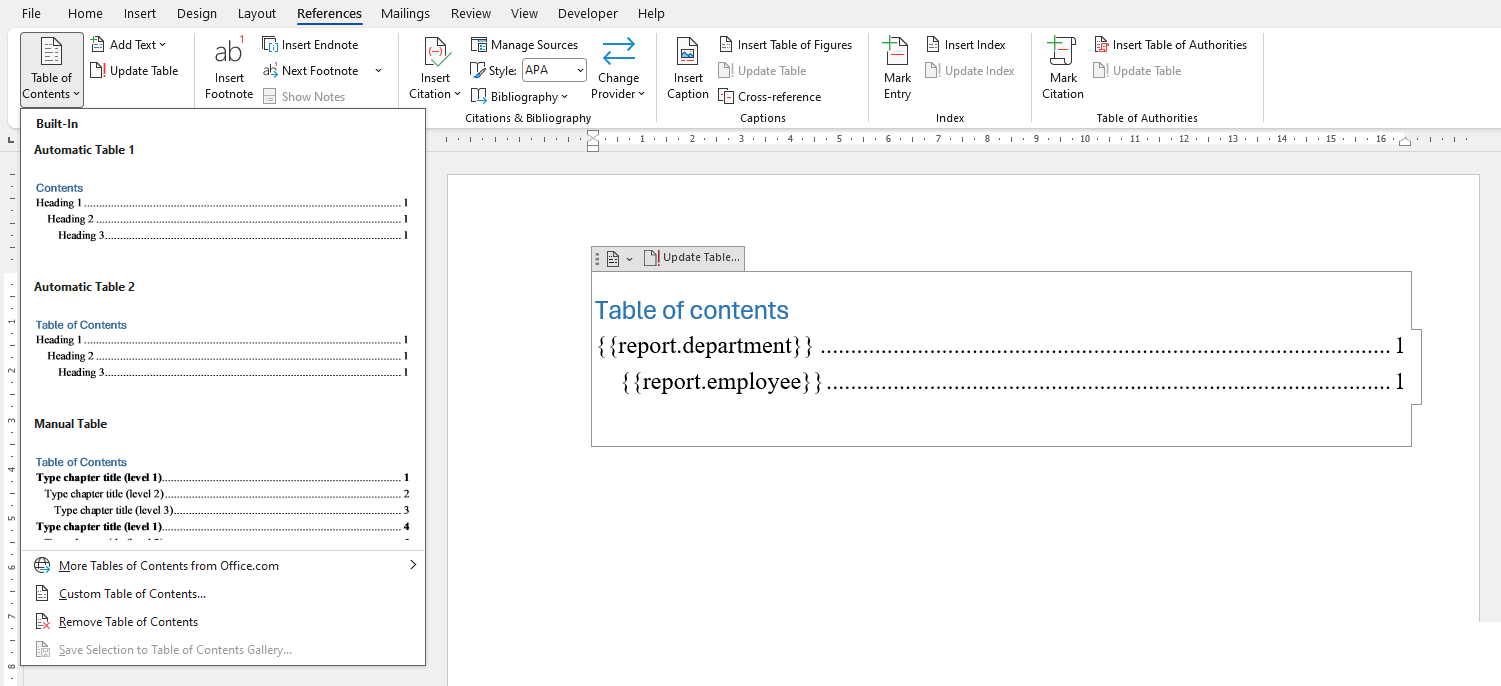This screenshot has height=686, width=1501.
Task: Click the right indent marker on ruler
Action: [1405, 142]
